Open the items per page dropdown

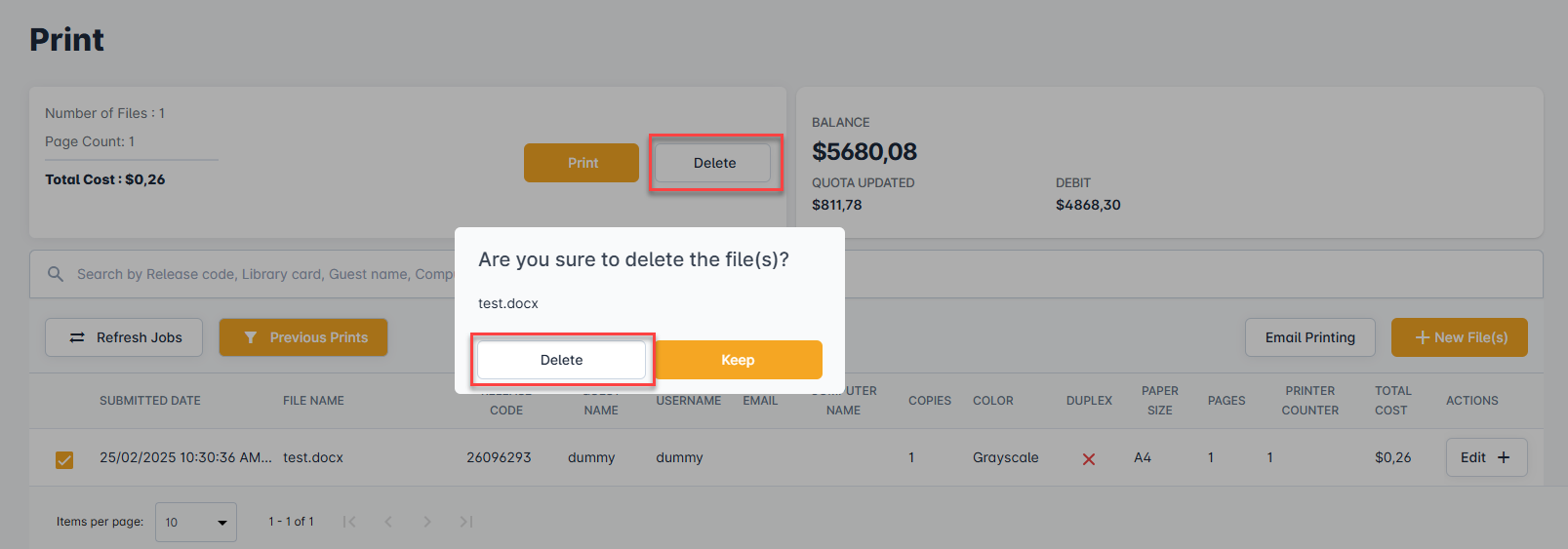[196, 523]
